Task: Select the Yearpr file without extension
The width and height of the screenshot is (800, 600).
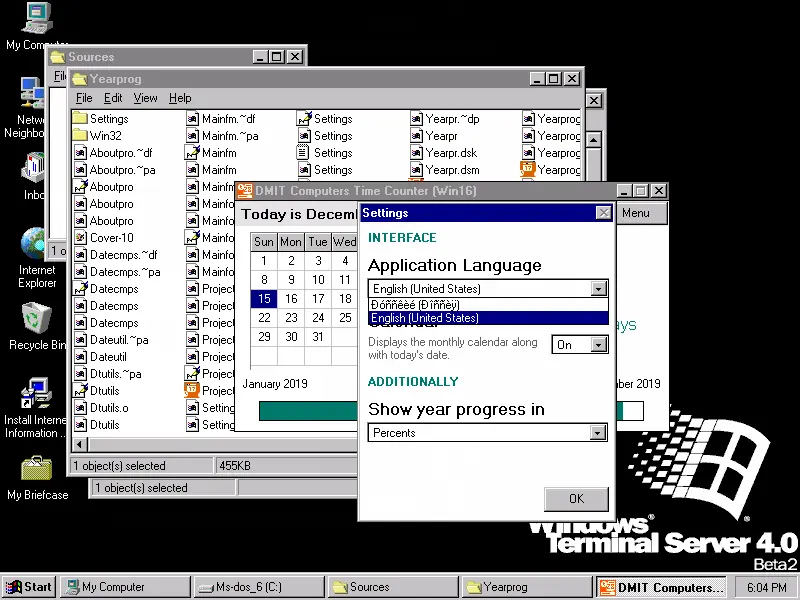Action: 434,136
